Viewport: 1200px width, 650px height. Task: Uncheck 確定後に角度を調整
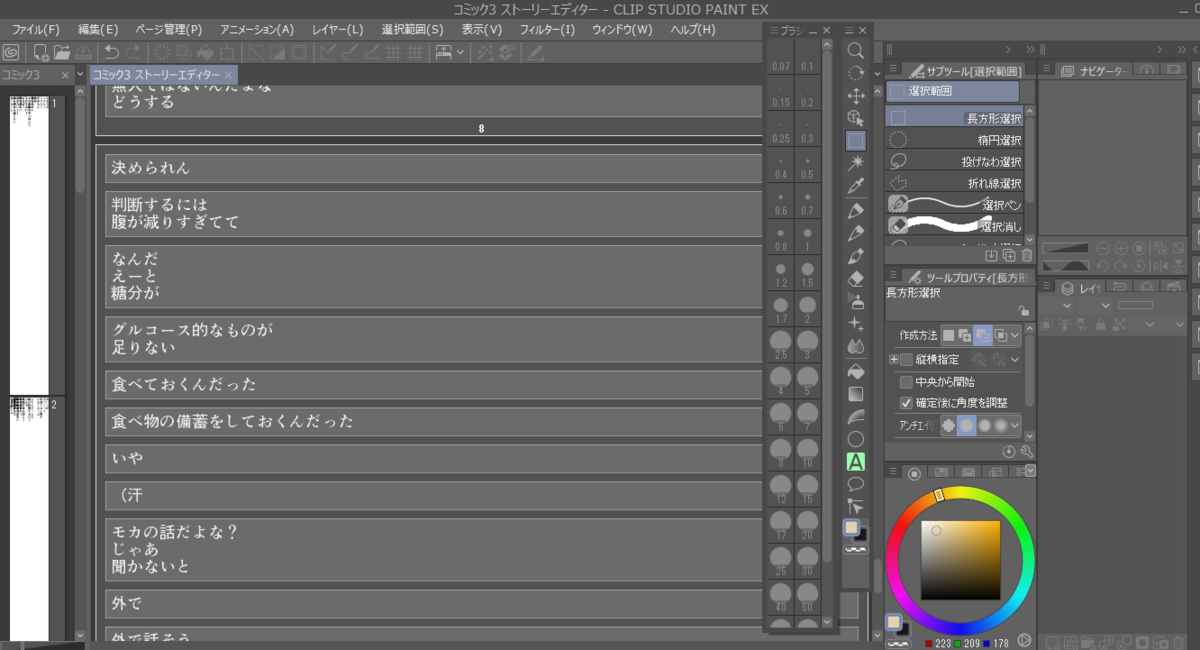tap(906, 403)
